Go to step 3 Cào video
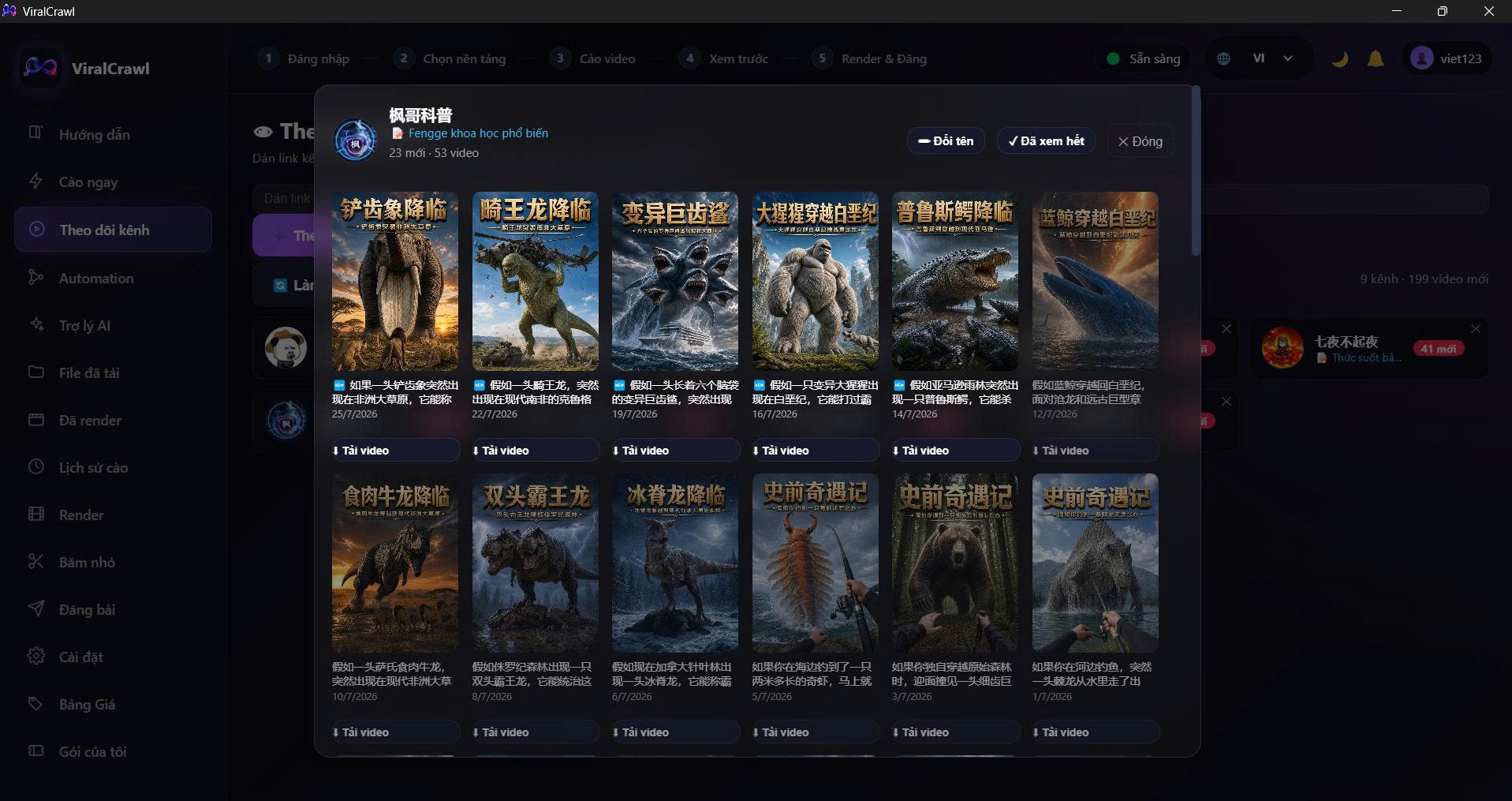 click(592, 58)
